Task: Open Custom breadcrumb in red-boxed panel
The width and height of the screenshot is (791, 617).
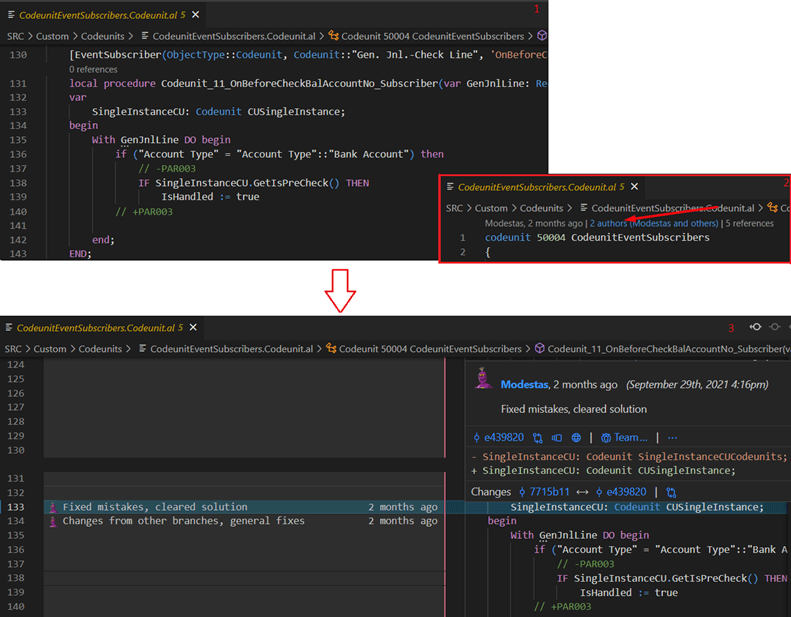Action: click(491, 208)
